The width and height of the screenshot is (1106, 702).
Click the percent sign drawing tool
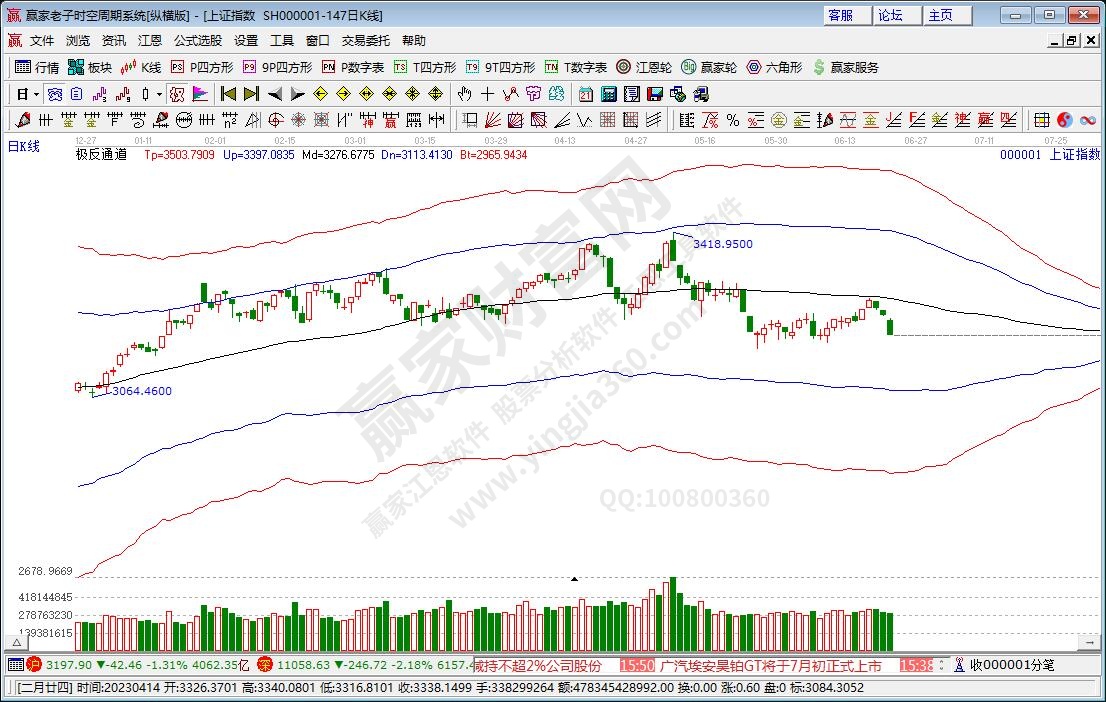(x=732, y=120)
